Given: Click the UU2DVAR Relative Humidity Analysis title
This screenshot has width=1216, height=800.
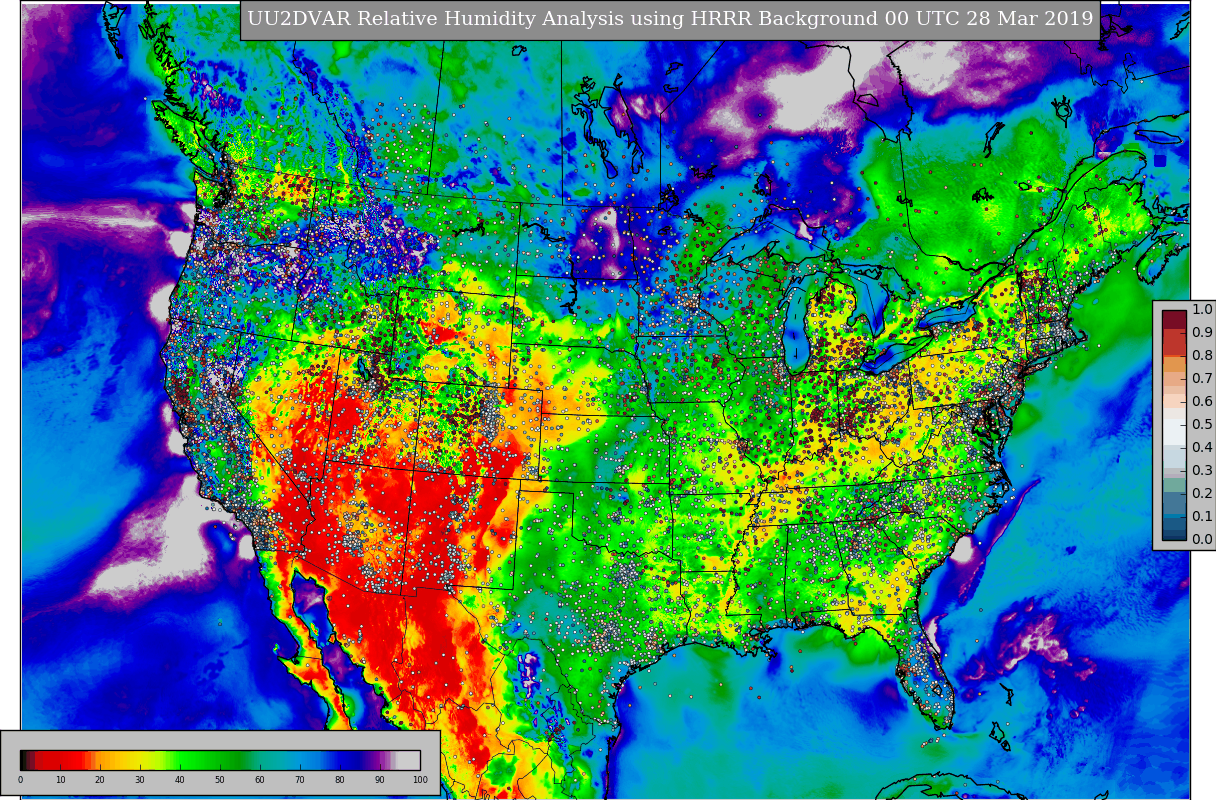Looking at the screenshot, I should (x=670, y=19).
